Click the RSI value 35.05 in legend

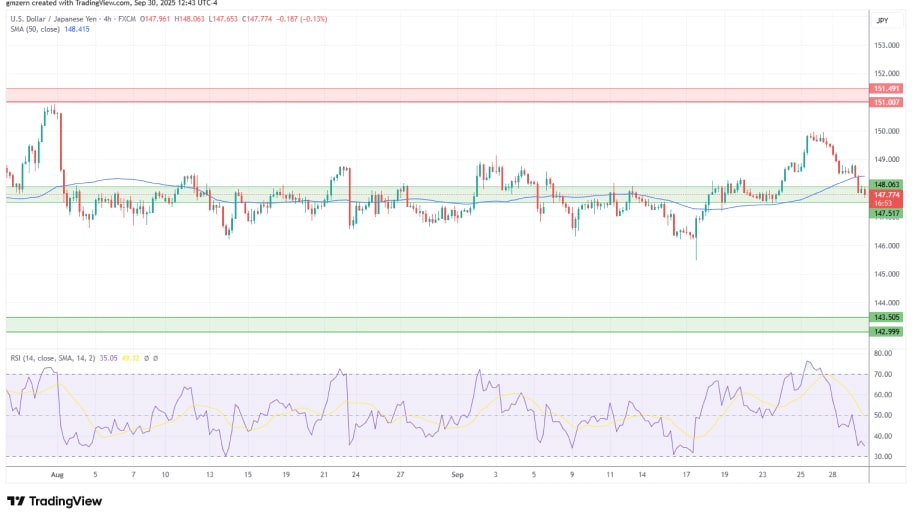pyautogui.click(x=108, y=357)
